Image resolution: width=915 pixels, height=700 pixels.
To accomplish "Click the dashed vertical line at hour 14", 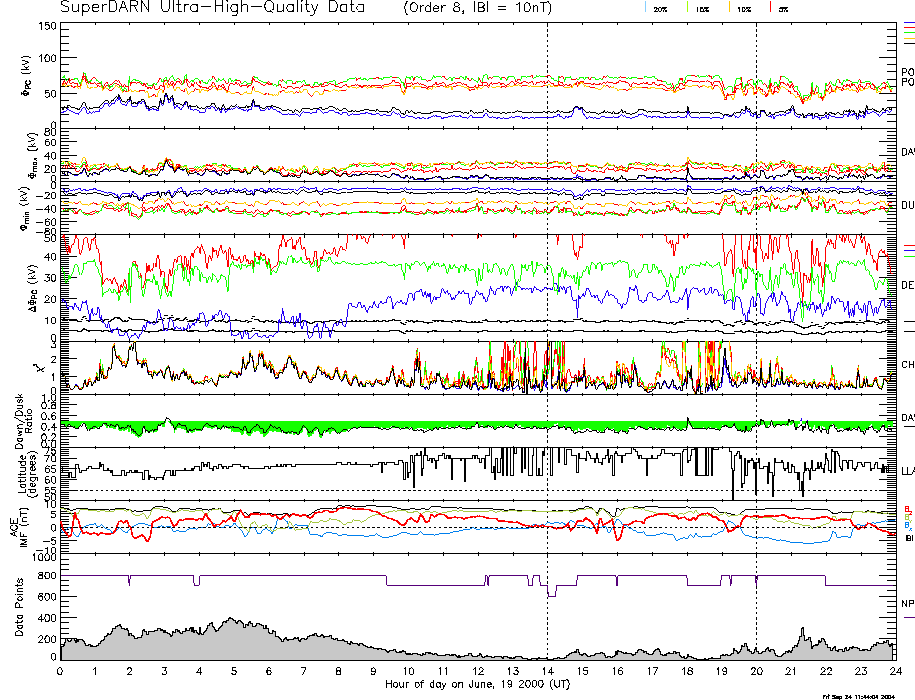I will [547, 300].
